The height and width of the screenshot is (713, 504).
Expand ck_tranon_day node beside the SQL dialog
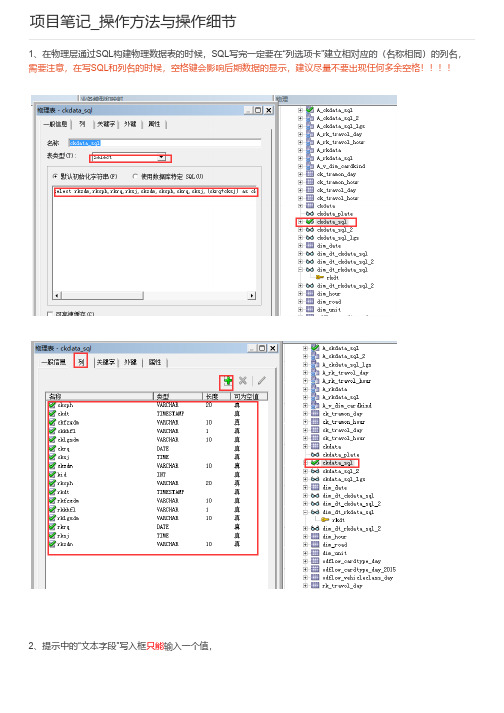[300, 174]
